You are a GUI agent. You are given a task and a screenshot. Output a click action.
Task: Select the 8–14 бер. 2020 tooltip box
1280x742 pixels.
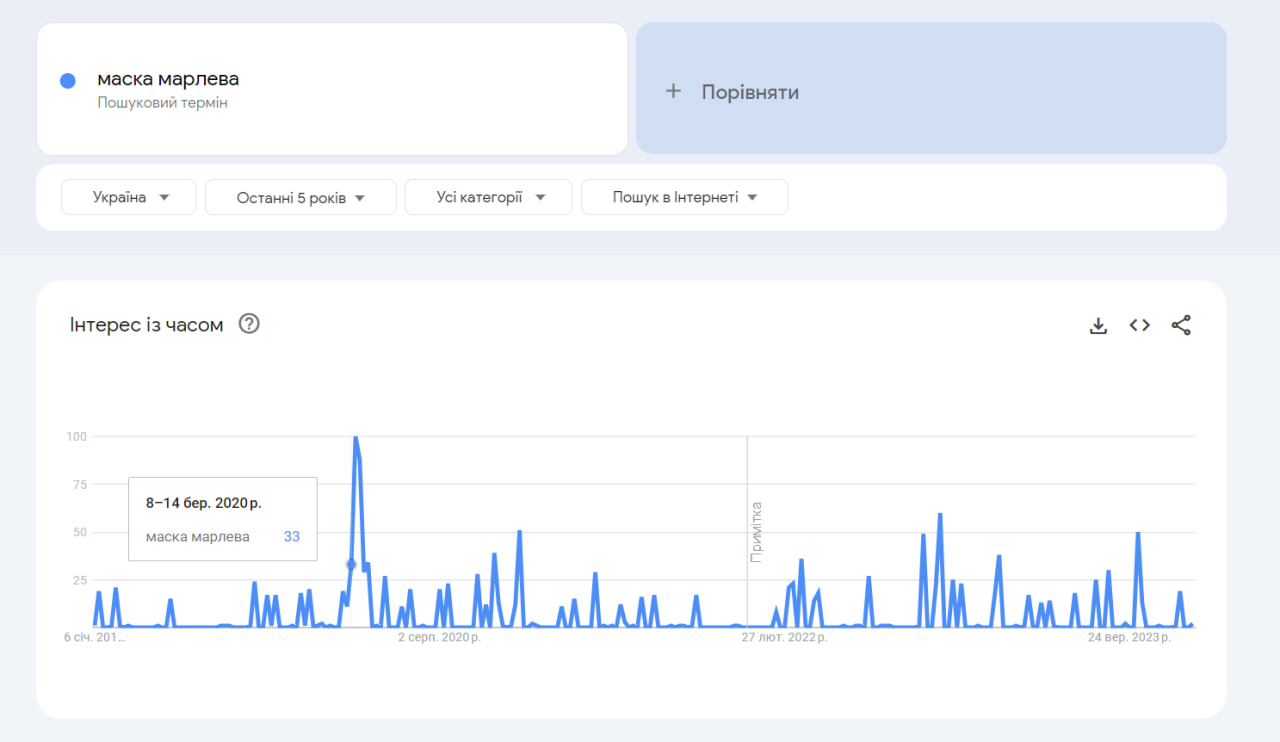222,518
